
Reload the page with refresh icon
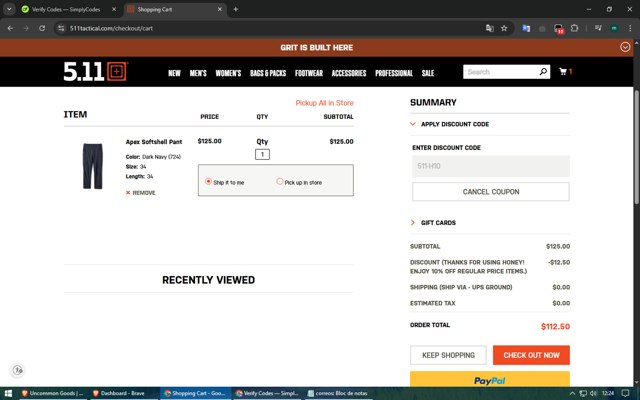(x=42, y=28)
